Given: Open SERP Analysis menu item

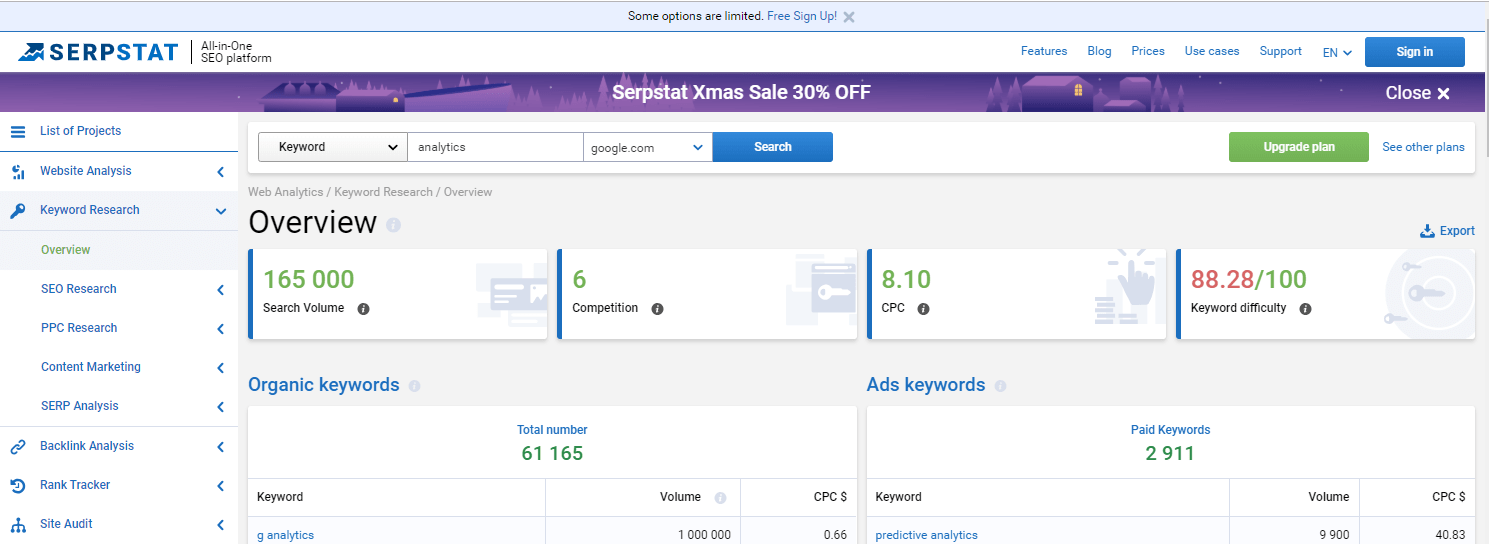Looking at the screenshot, I should 80,406.
